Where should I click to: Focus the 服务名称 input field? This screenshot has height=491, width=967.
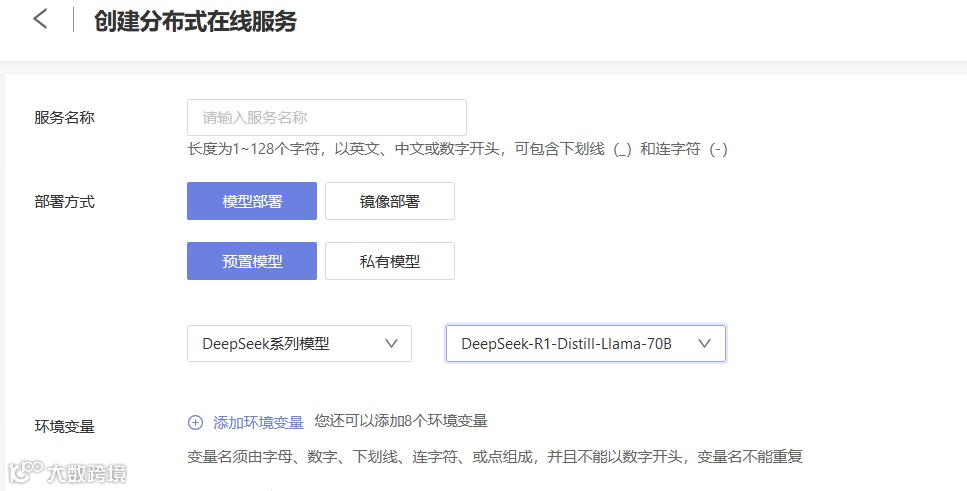click(327, 117)
